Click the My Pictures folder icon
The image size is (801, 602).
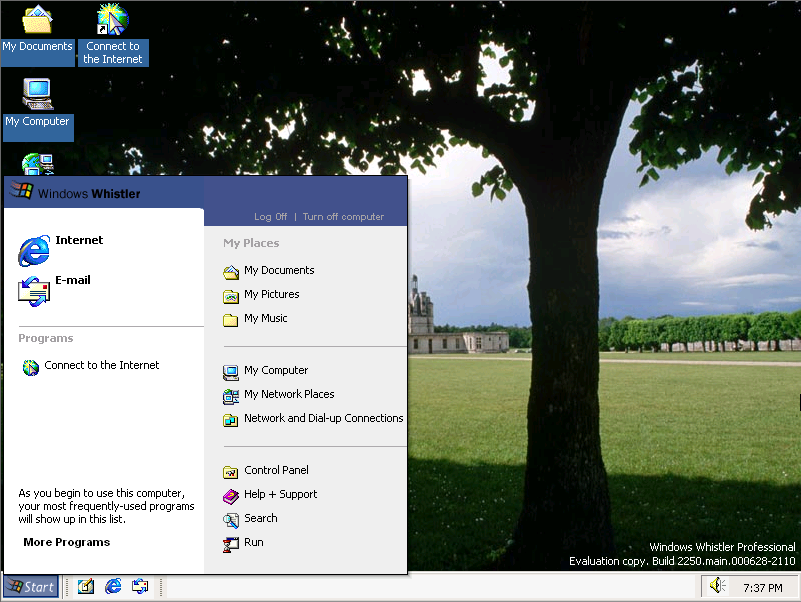pyautogui.click(x=231, y=296)
